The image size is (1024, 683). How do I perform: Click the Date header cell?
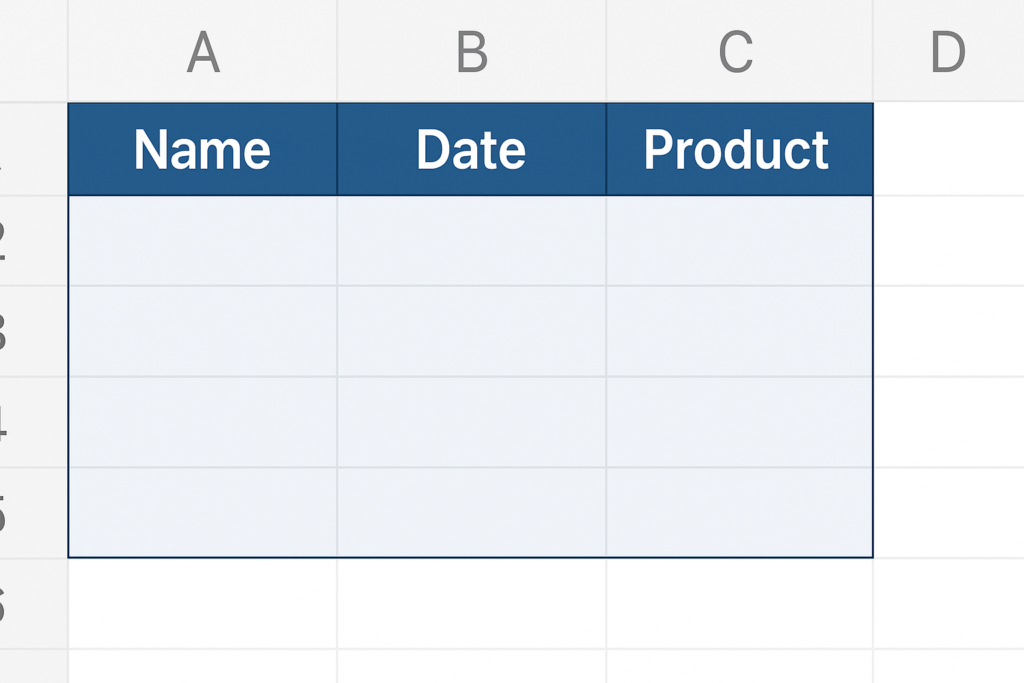[x=472, y=149]
